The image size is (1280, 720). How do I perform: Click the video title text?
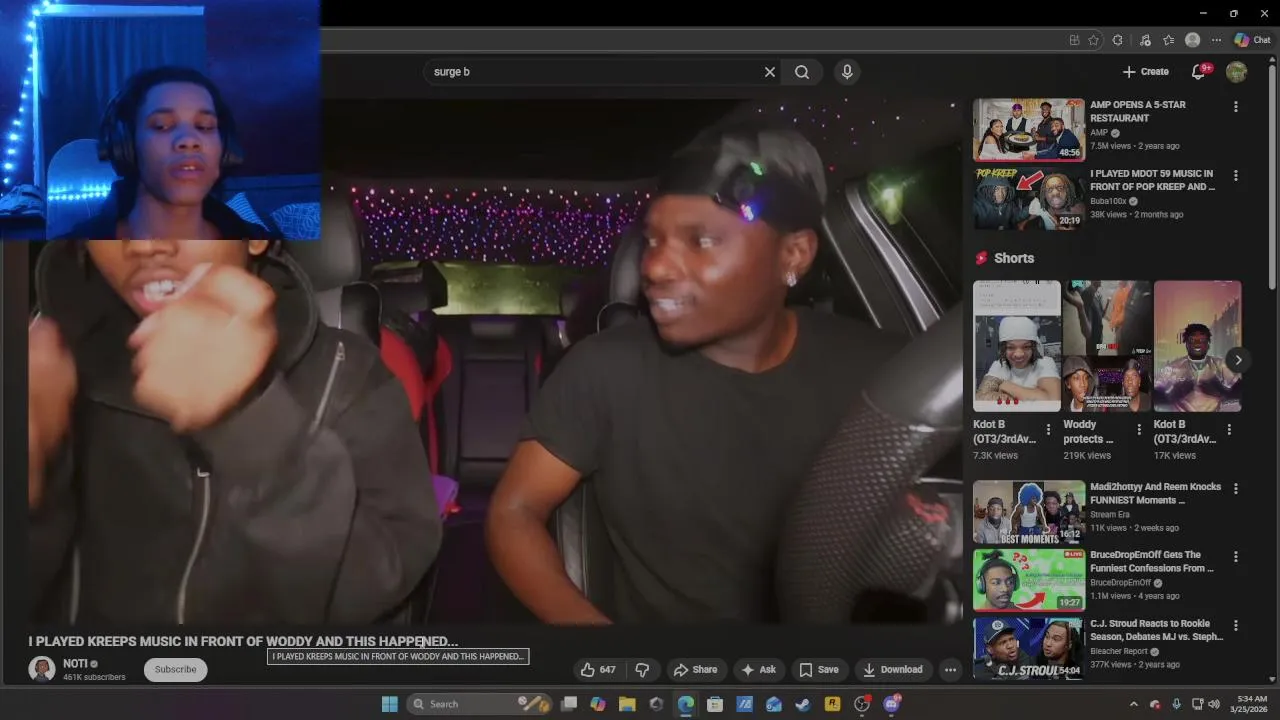click(243, 641)
